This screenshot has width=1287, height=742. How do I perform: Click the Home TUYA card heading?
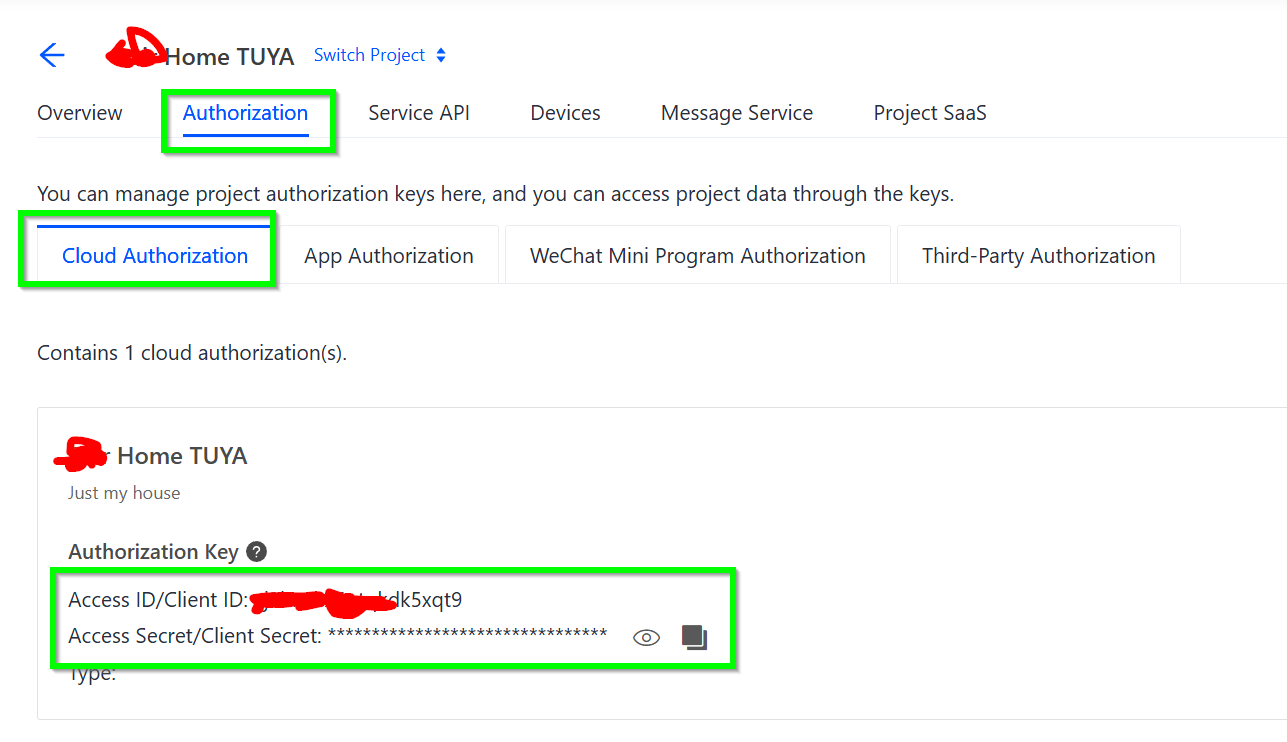click(x=182, y=456)
